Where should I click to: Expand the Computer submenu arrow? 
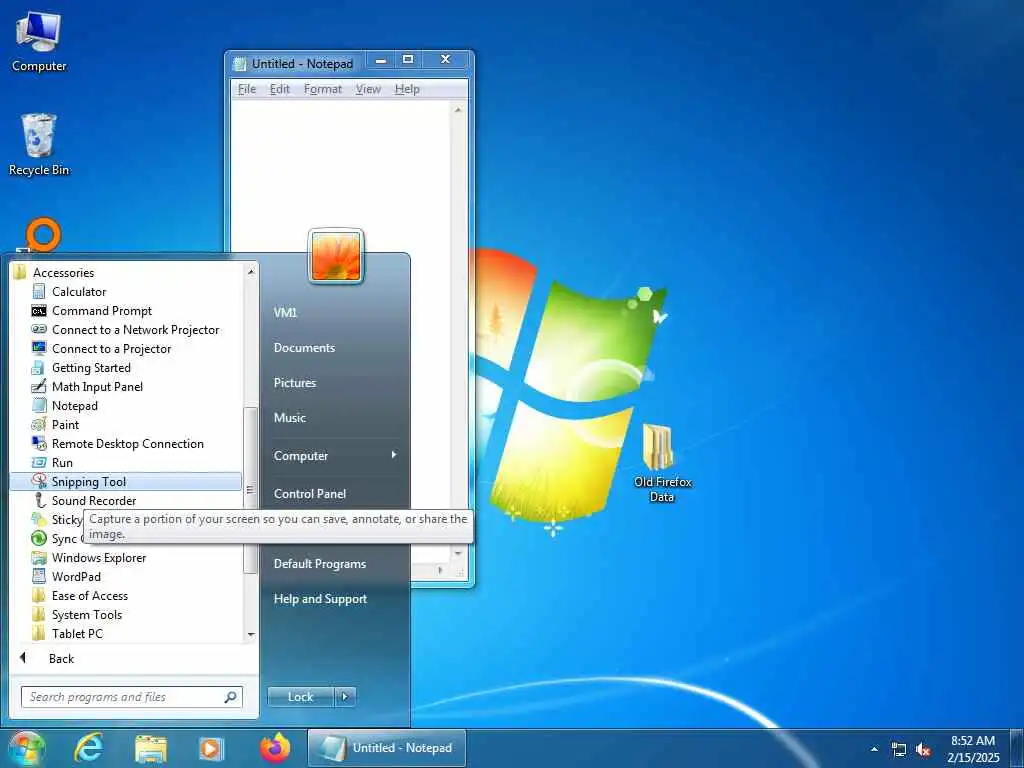394,455
